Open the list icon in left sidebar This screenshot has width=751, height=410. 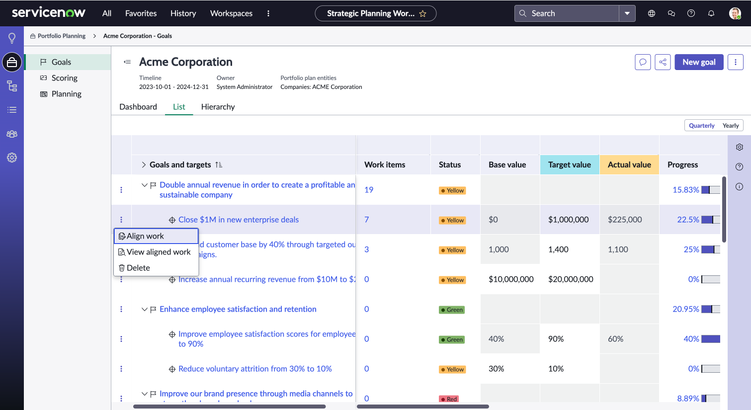(x=12, y=110)
